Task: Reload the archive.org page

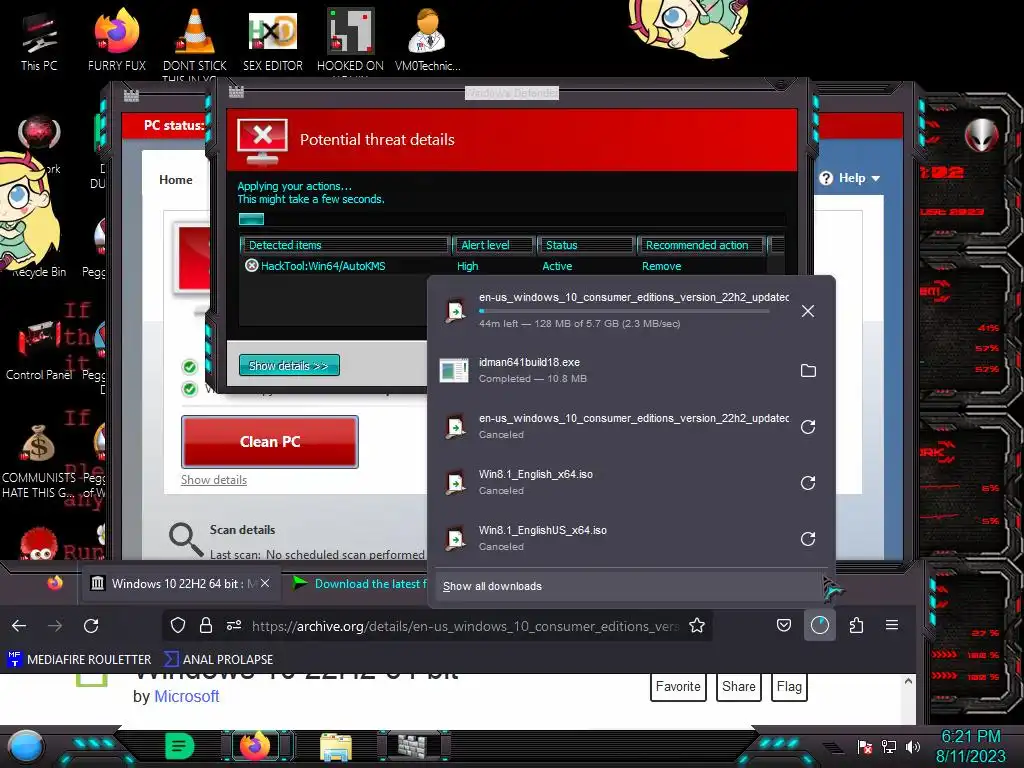Action: [91, 626]
